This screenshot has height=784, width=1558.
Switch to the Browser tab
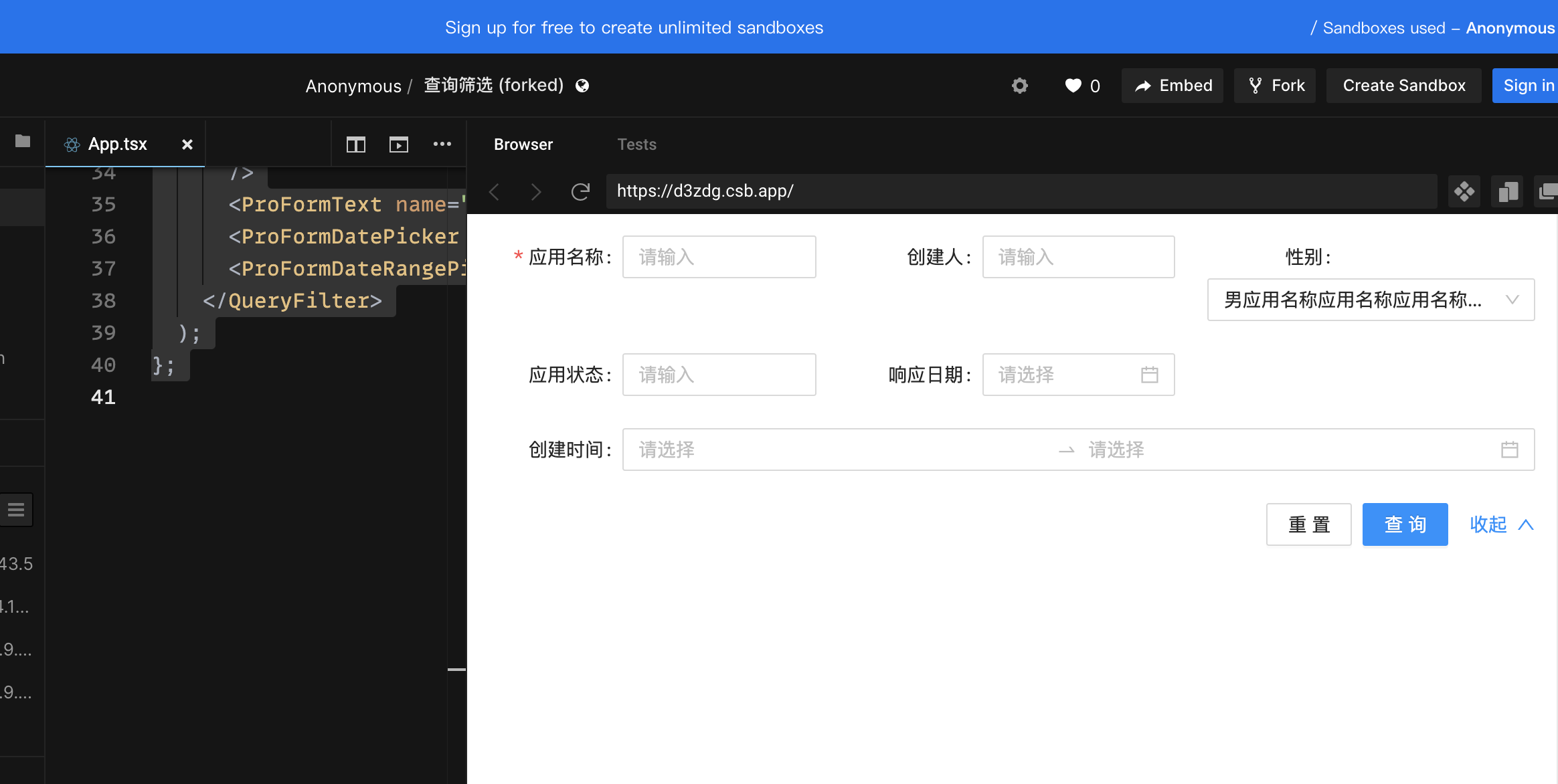click(523, 144)
